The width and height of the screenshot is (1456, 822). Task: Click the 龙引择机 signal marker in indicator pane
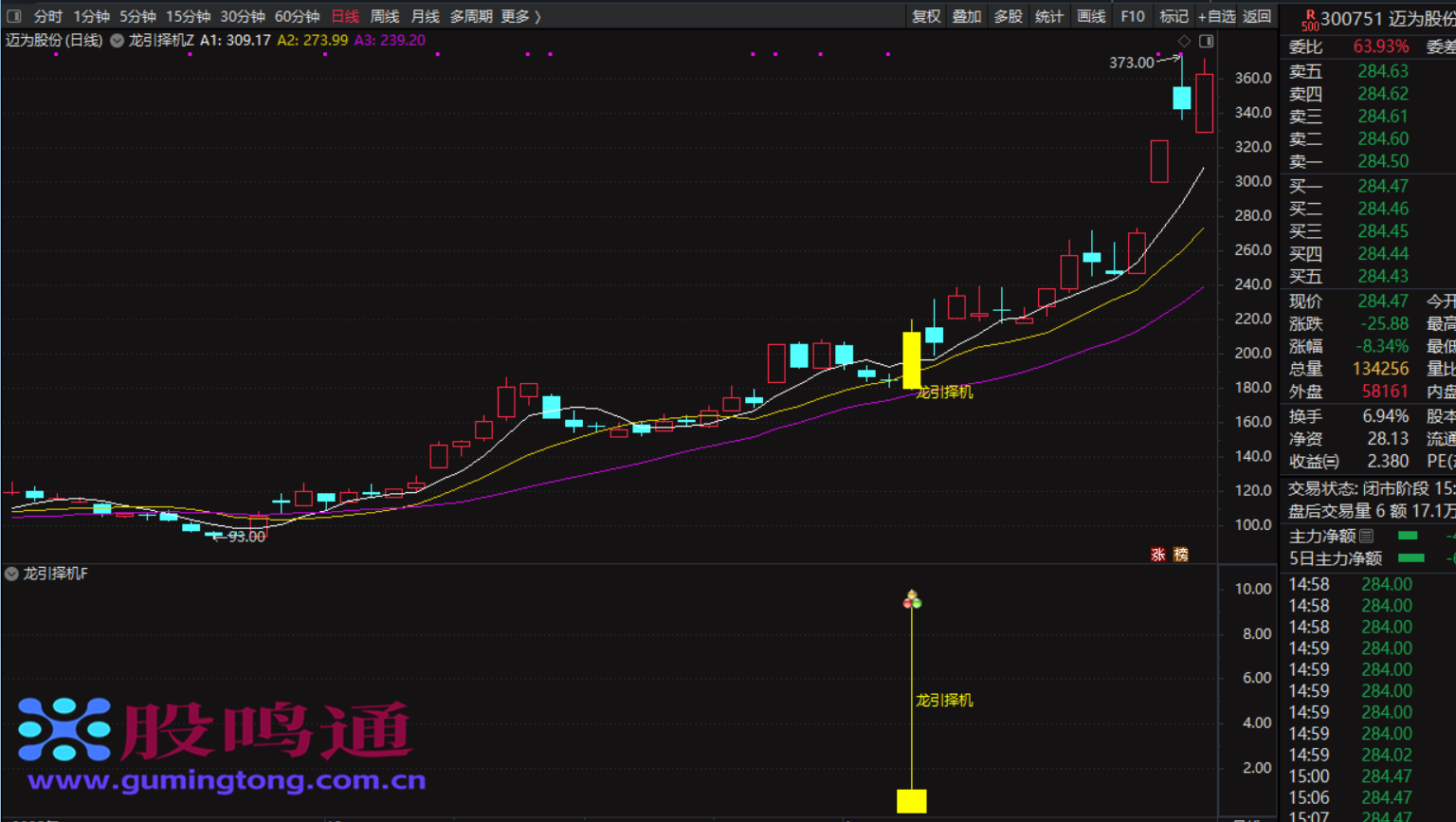point(912,600)
